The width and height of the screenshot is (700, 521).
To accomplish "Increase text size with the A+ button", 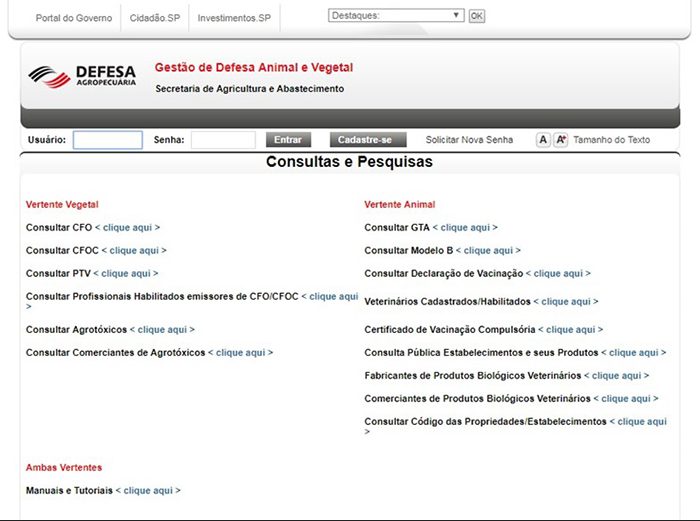I will [561, 140].
